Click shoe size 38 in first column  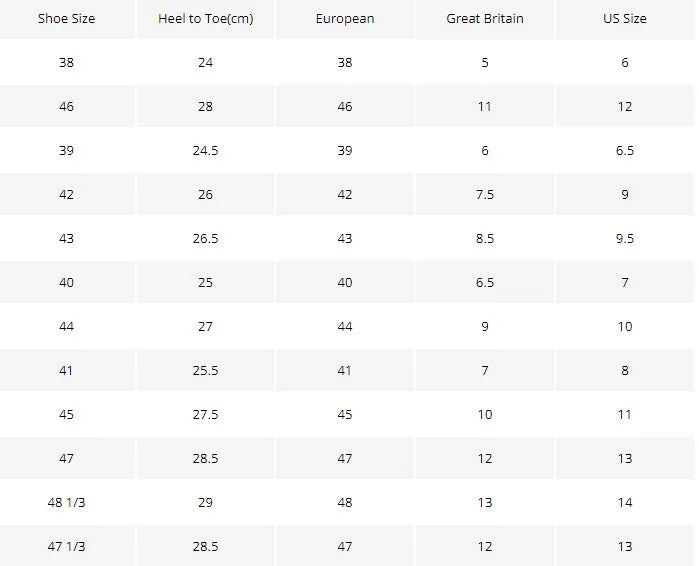(x=66, y=62)
